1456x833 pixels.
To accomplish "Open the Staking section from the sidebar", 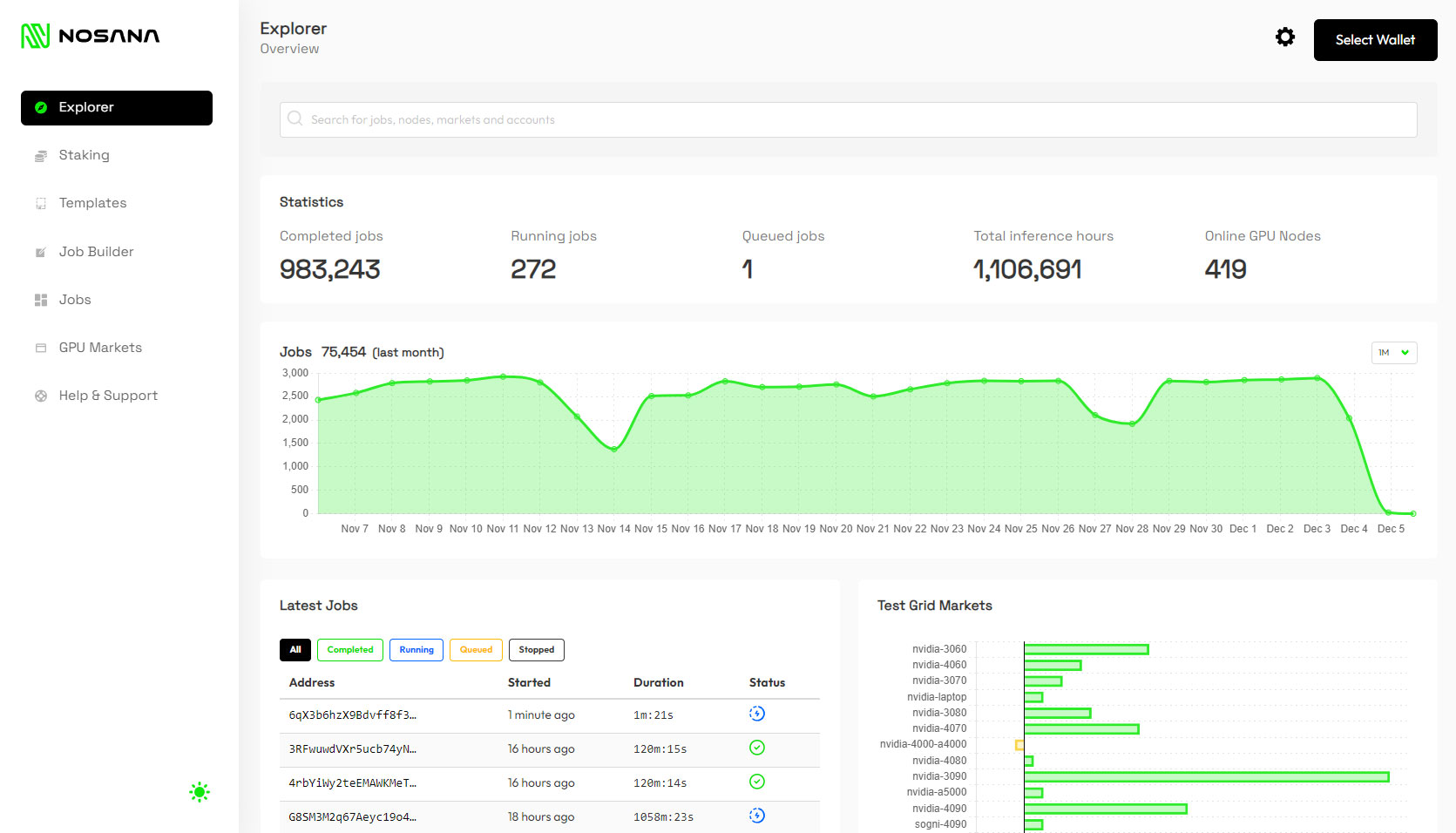I will 84,155.
